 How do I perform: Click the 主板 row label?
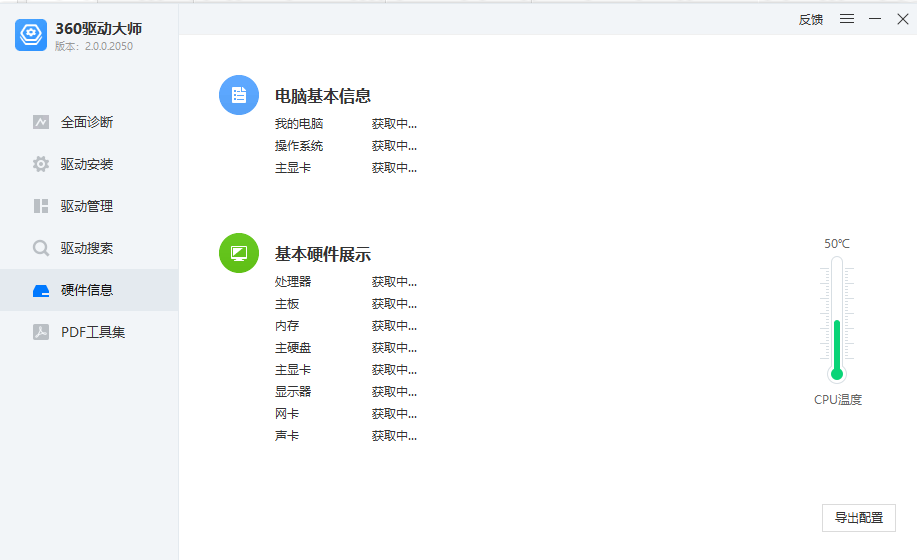[x=287, y=304]
